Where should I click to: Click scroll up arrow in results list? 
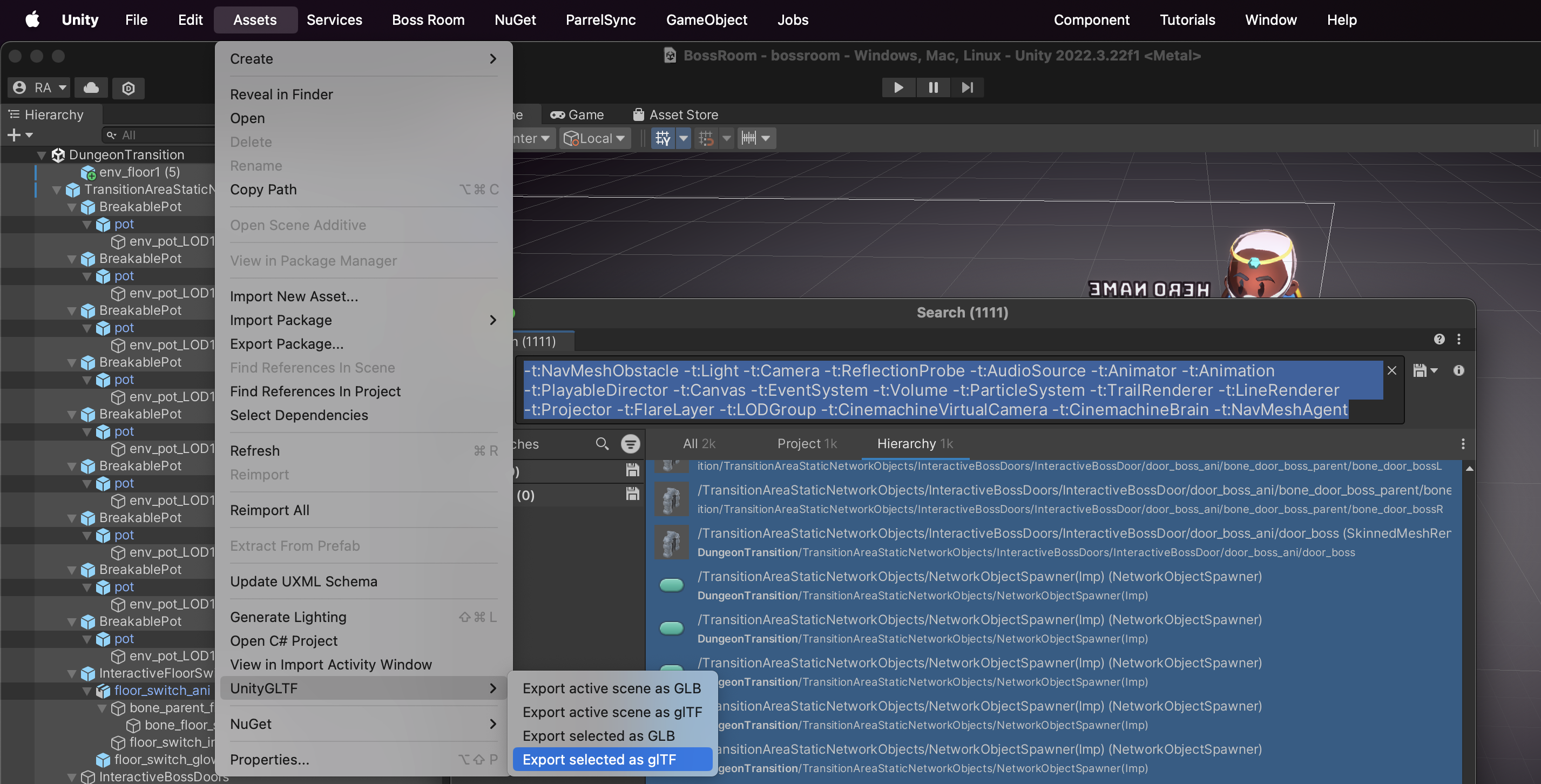(1469, 469)
